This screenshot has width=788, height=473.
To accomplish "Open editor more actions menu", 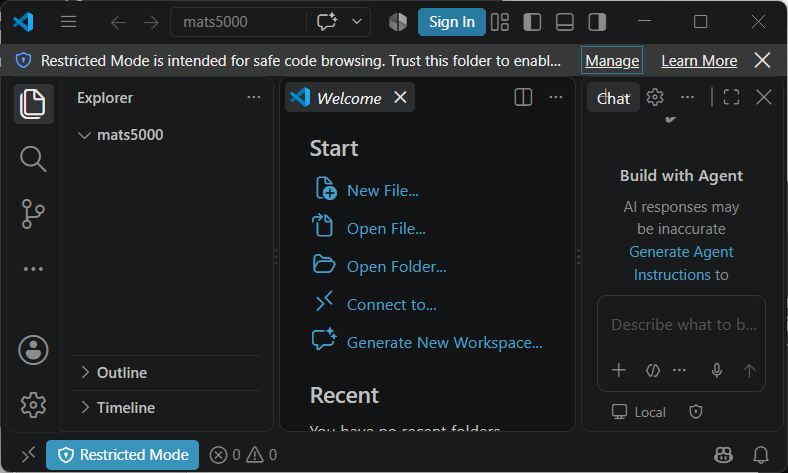I will click(x=556, y=97).
